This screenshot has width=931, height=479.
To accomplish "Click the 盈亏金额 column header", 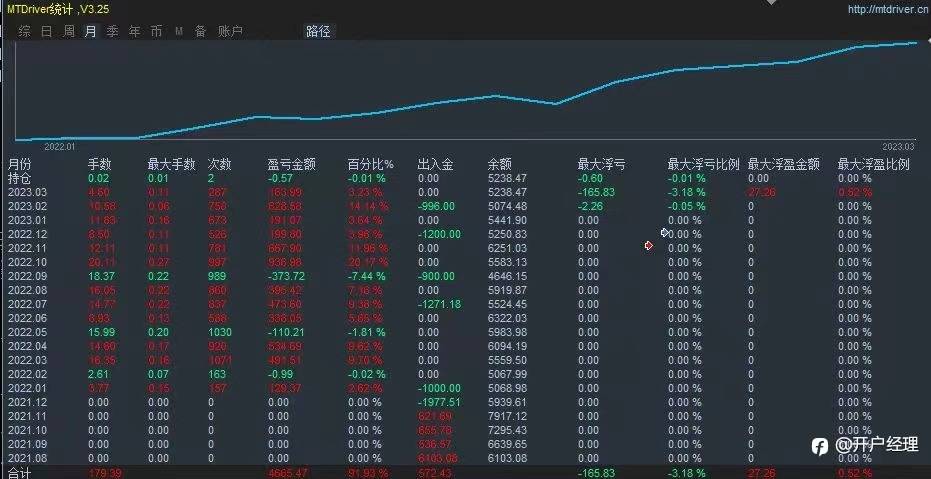I will 292,164.
